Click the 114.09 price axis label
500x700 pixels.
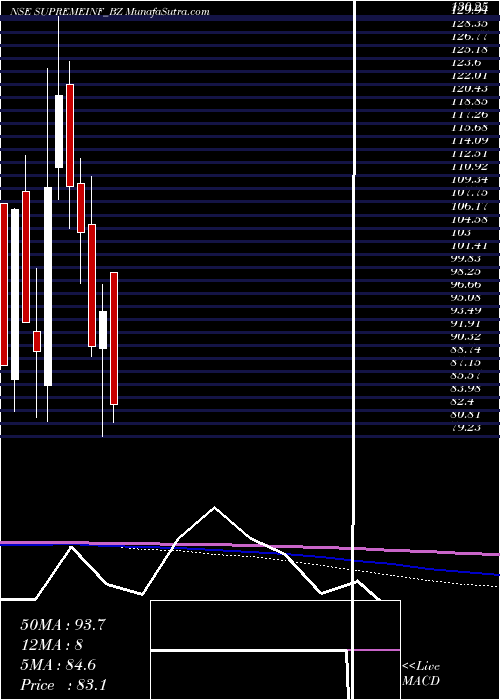[x=471, y=141]
